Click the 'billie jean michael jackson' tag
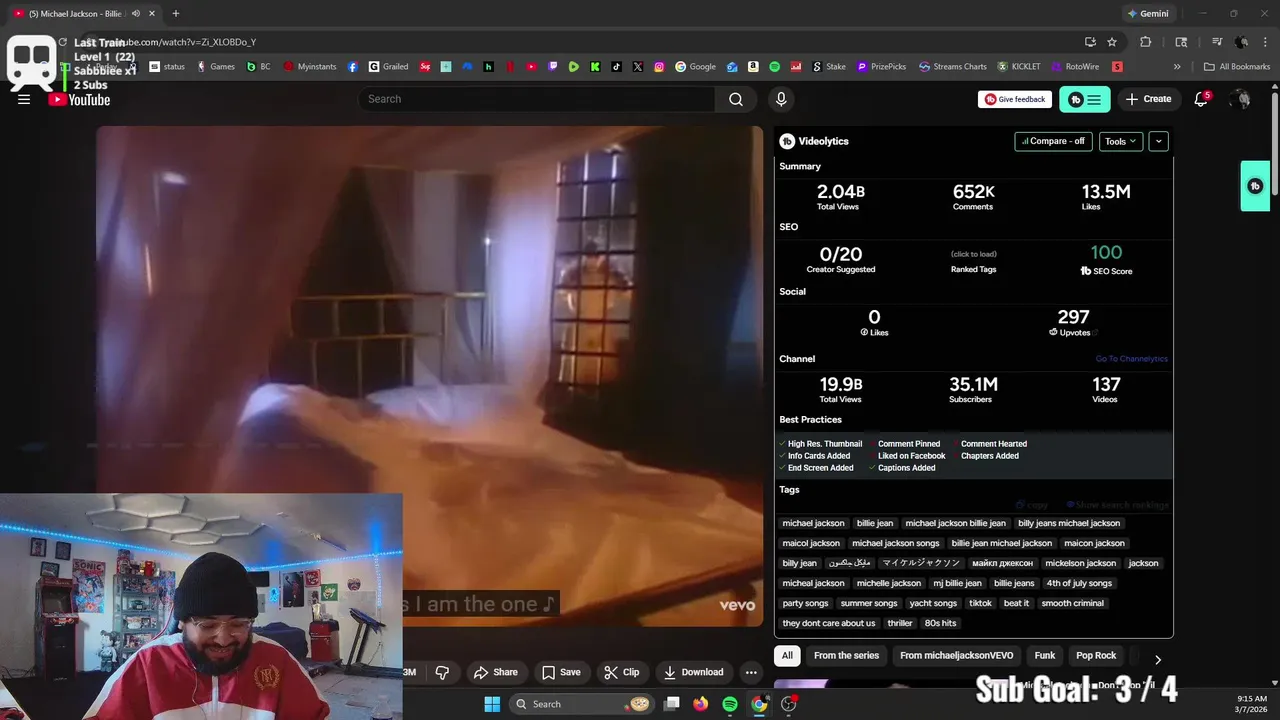The width and height of the screenshot is (1280, 720). pos(1002,543)
